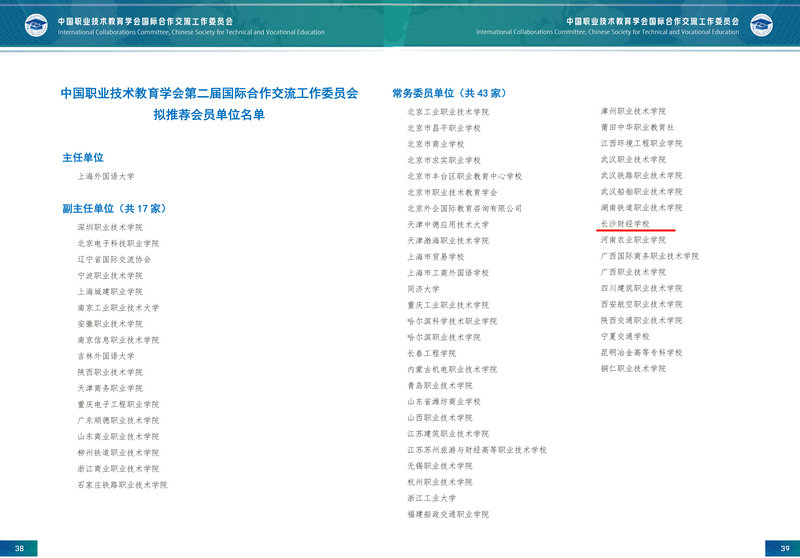Viewport: 800px width, 558px height.
Task: Click the entry '内蒙古机电职业技术学院'
Action: pos(452,369)
